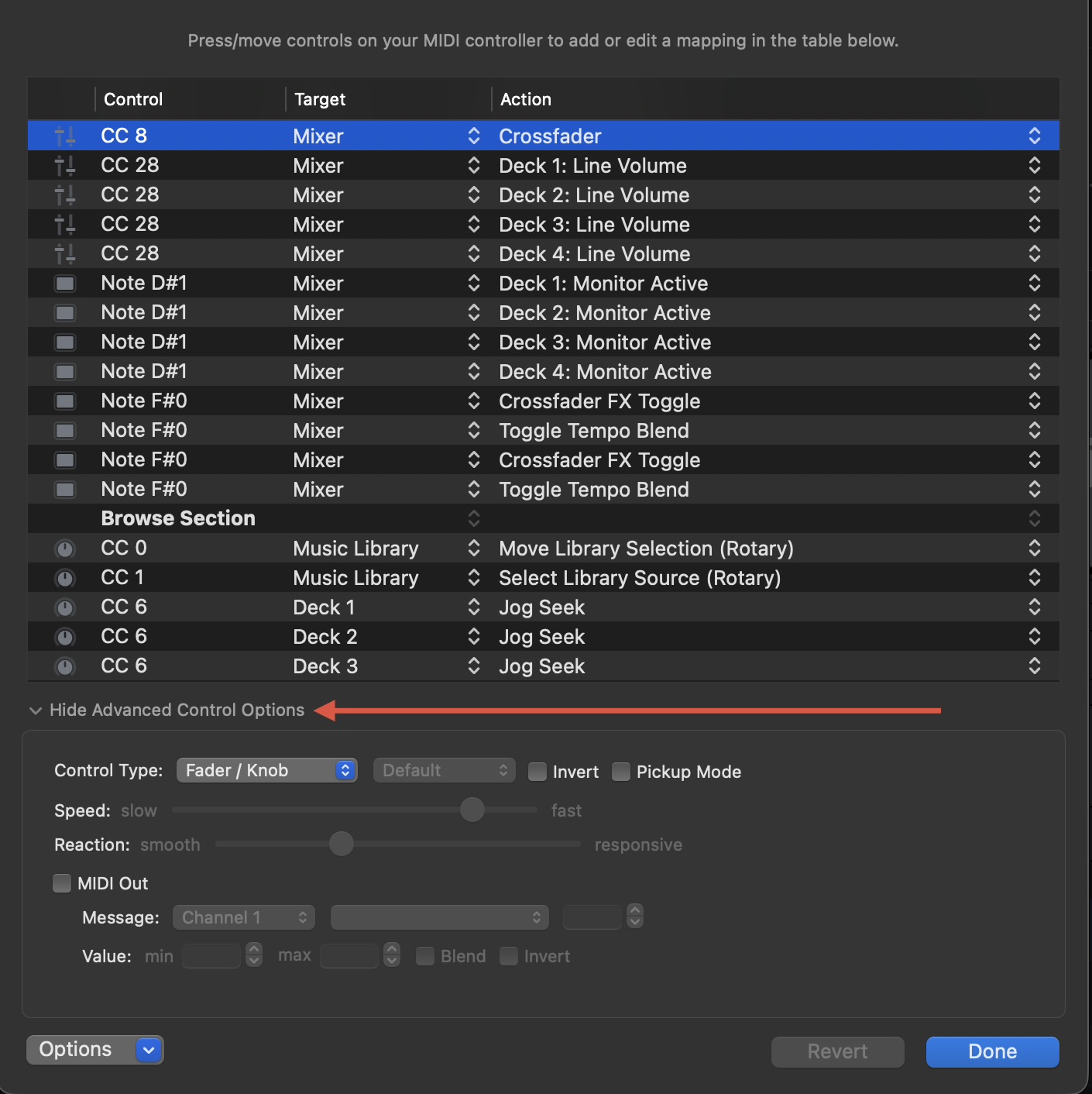
Task: Click the button icon for Deck 1: Monitor Active
Action: pos(65,284)
